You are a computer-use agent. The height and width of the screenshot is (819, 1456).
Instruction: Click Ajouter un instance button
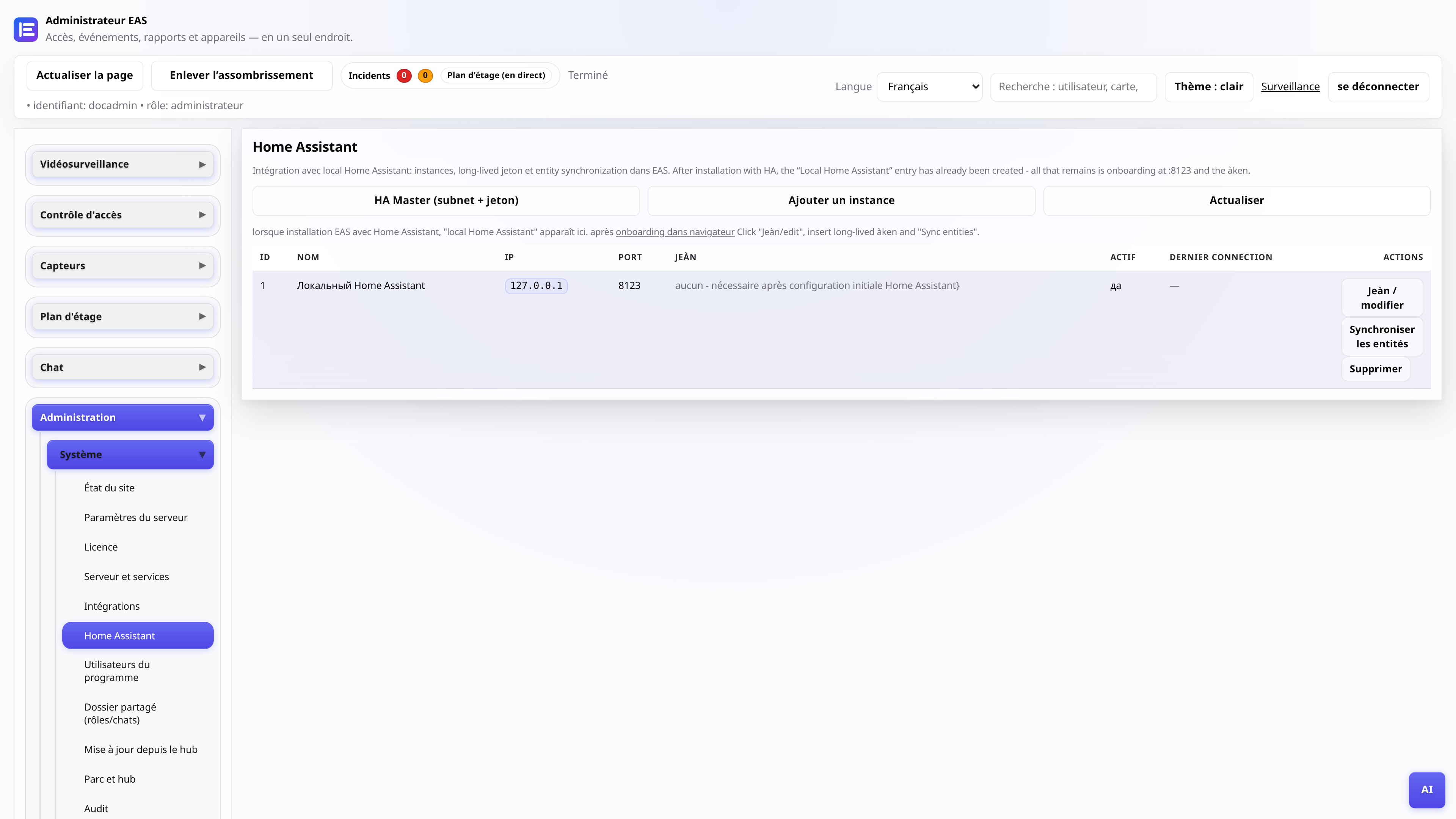click(841, 200)
